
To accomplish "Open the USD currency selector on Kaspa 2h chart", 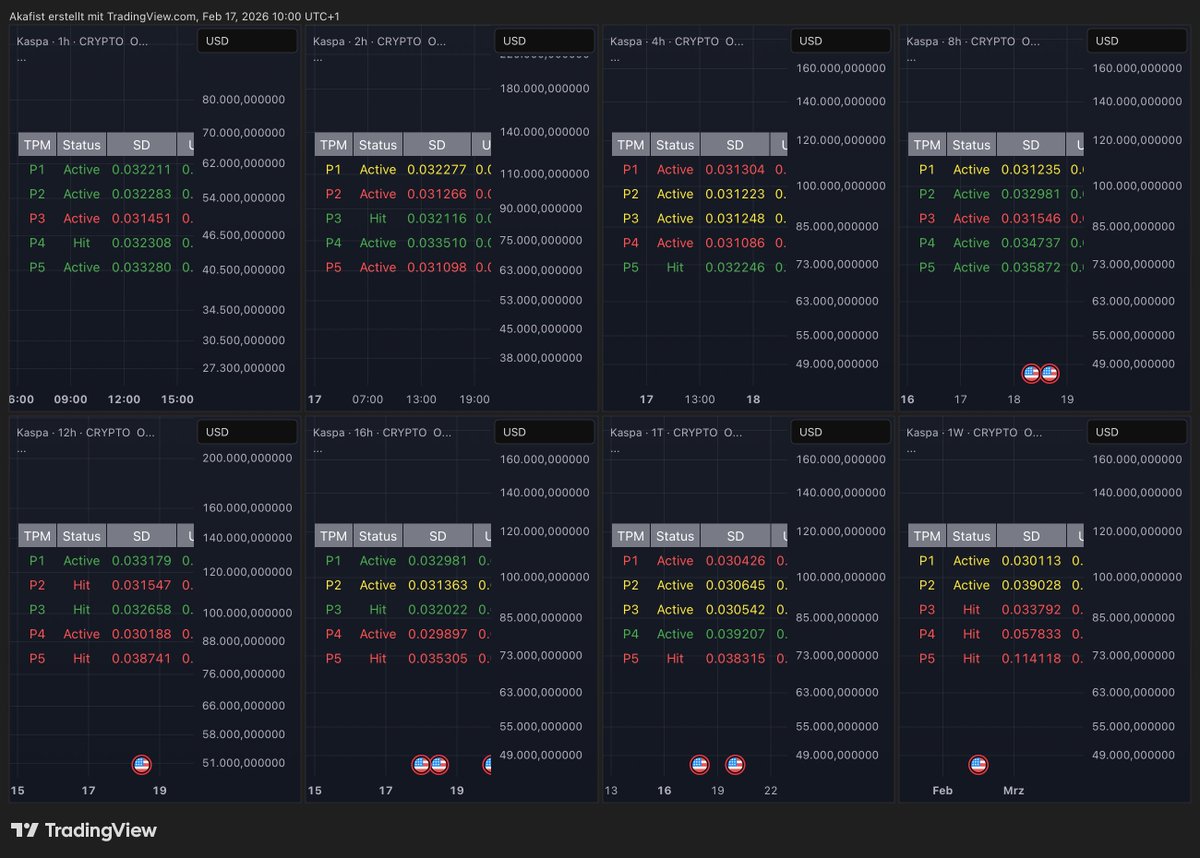I will click(x=544, y=41).
